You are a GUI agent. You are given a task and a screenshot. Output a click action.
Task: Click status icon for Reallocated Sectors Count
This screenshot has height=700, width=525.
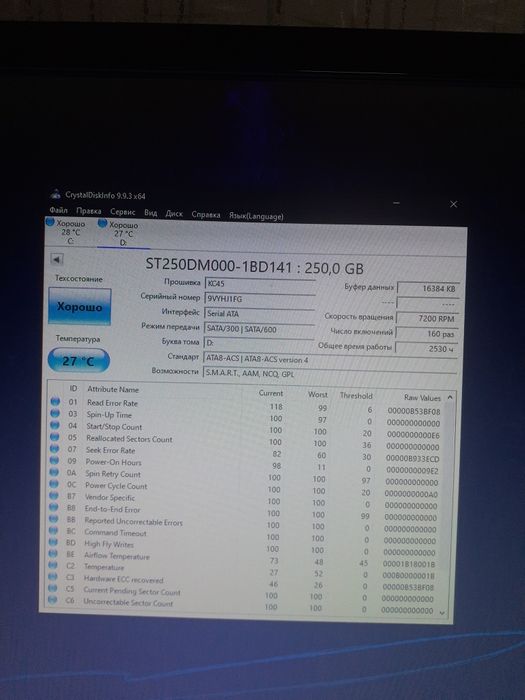(54, 437)
